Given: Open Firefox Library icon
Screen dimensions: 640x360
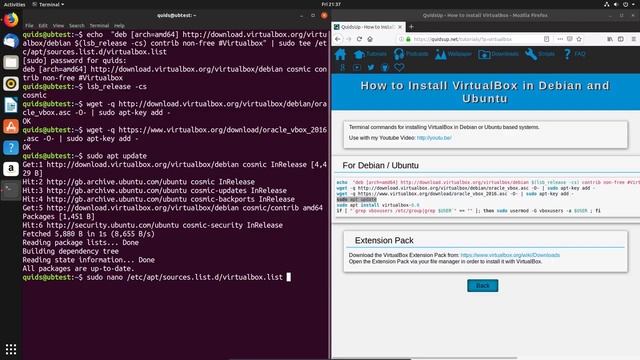Looking at the screenshot, I should [x=610, y=39].
